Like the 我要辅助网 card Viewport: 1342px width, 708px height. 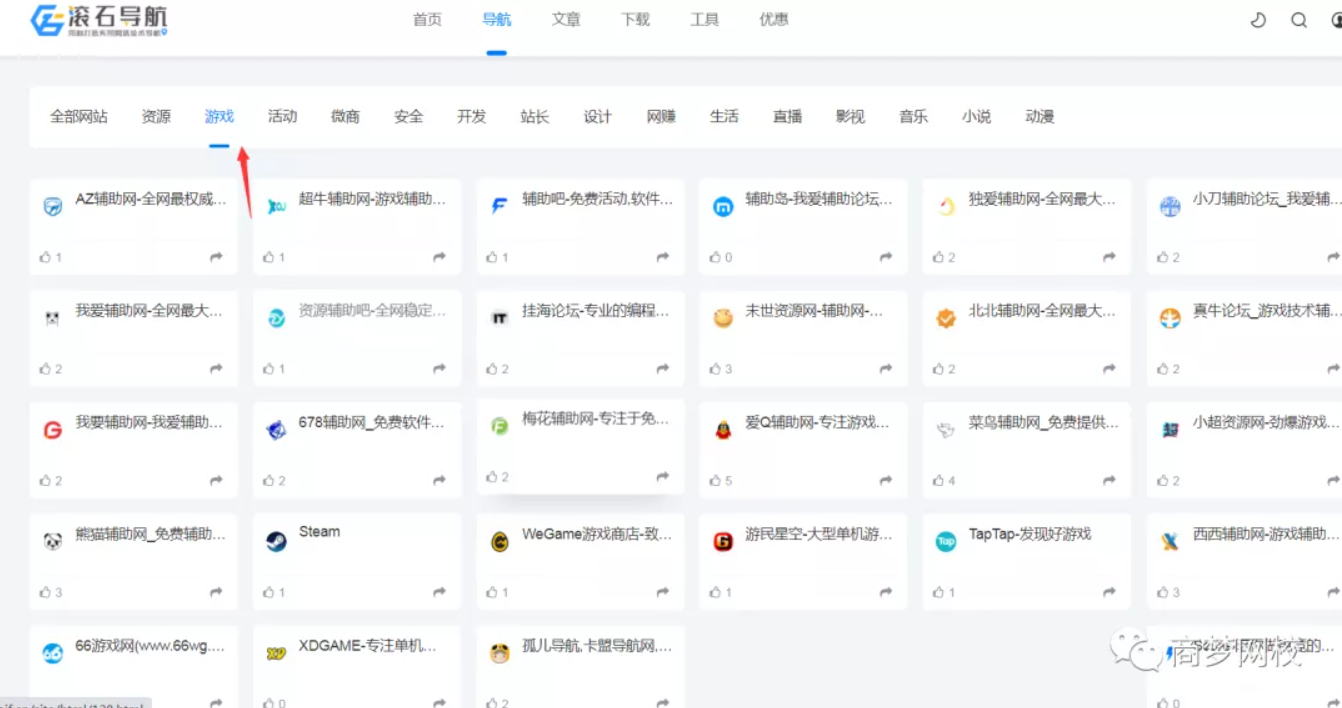(45, 481)
